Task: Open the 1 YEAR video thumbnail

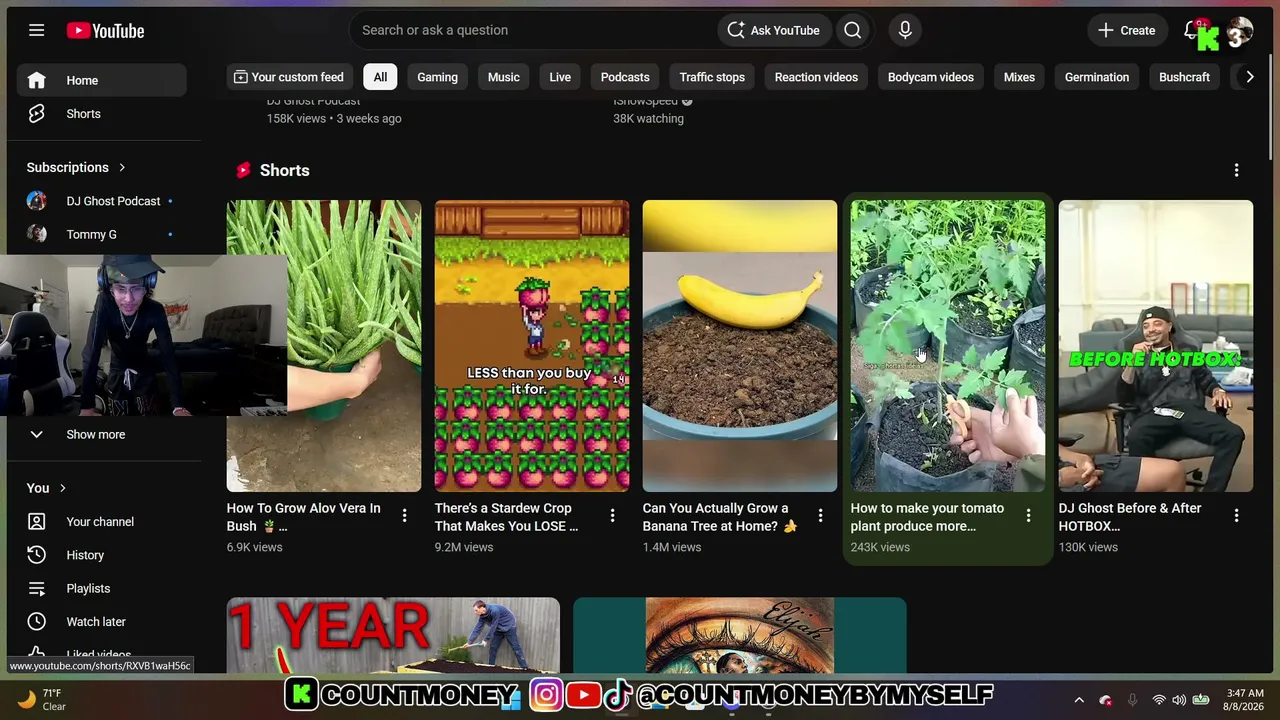Action: click(x=393, y=636)
